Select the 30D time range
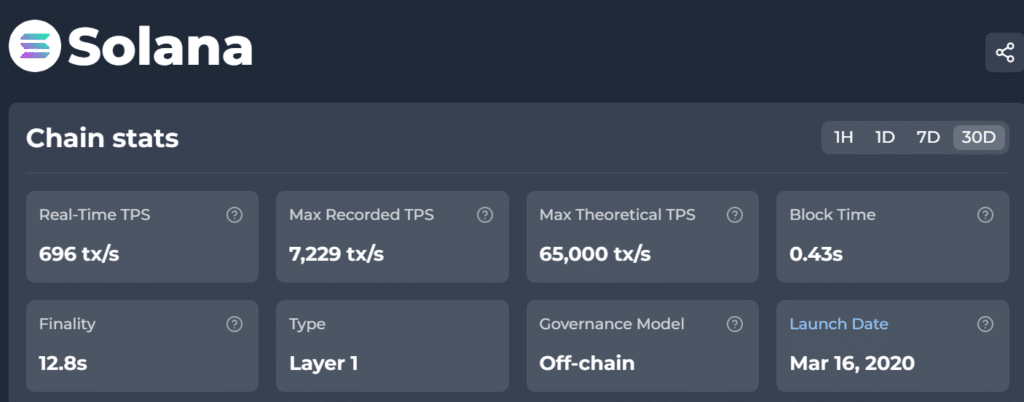The image size is (1024, 402). pyautogui.click(x=979, y=138)
